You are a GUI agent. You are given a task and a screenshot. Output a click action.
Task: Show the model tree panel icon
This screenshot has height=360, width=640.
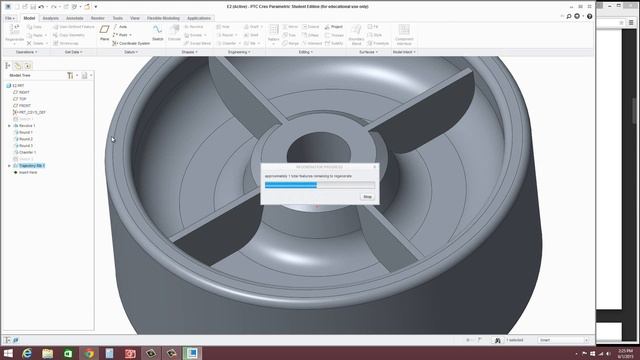point(8,66)
